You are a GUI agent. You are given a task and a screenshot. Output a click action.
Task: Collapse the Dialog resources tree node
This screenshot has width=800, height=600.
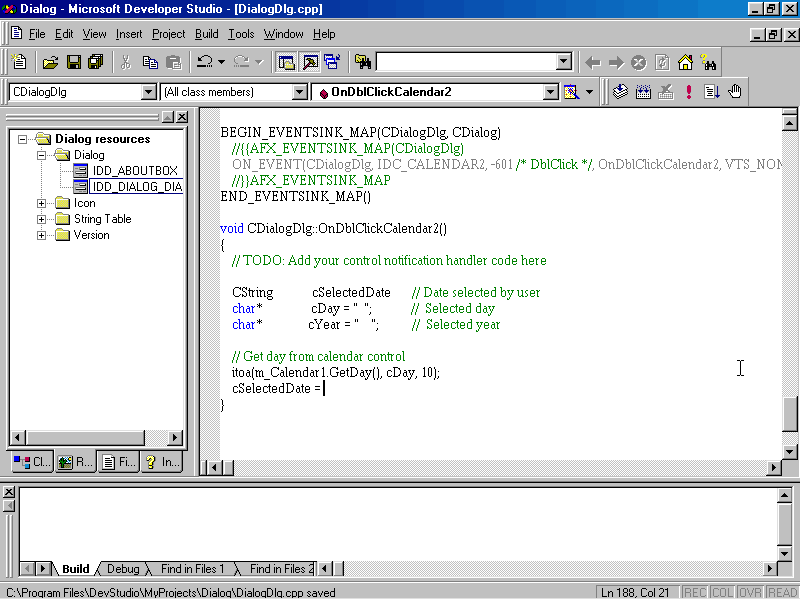click(22, 139)
